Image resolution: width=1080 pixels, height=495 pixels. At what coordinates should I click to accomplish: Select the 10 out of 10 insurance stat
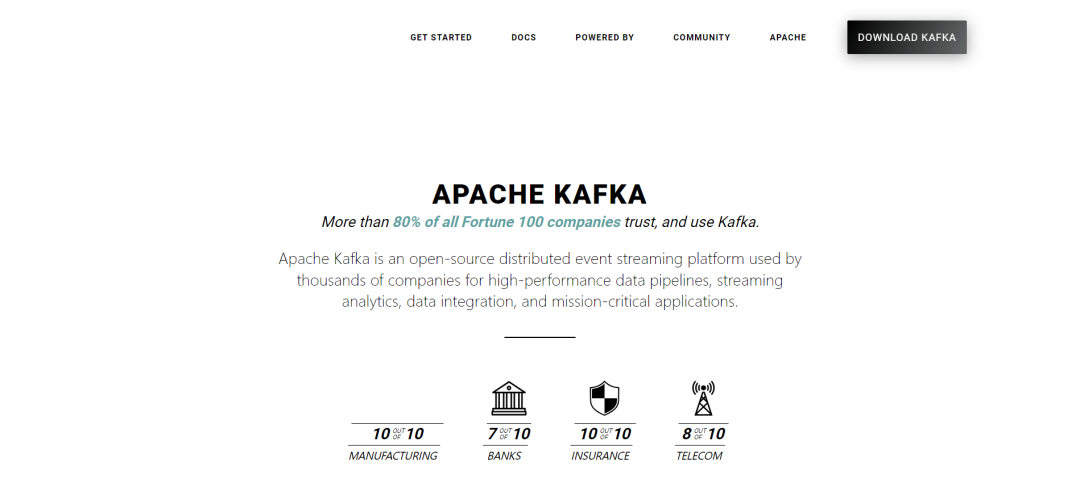[x=605, y=434]
